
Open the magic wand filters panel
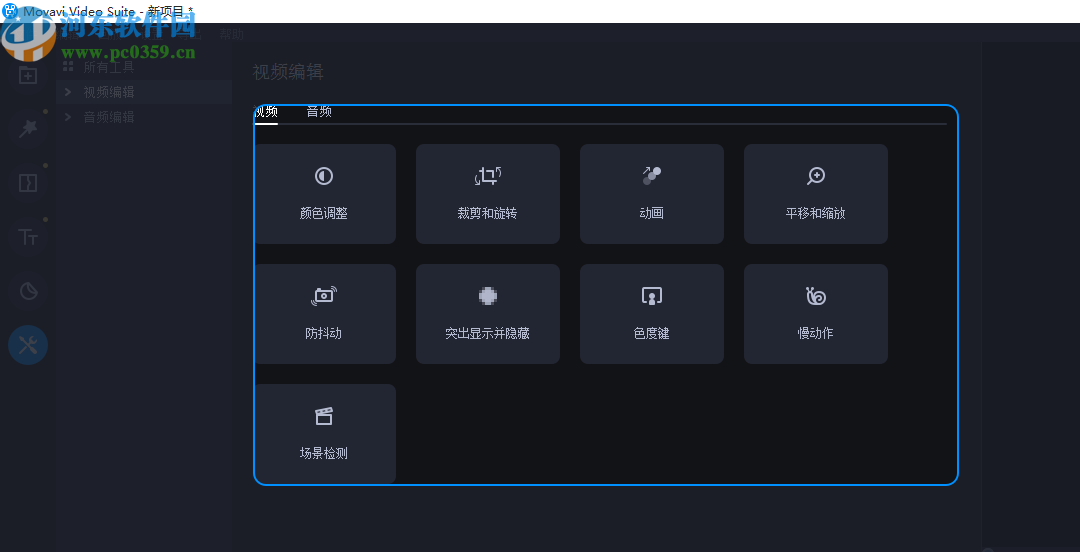[x=28, y=129]
